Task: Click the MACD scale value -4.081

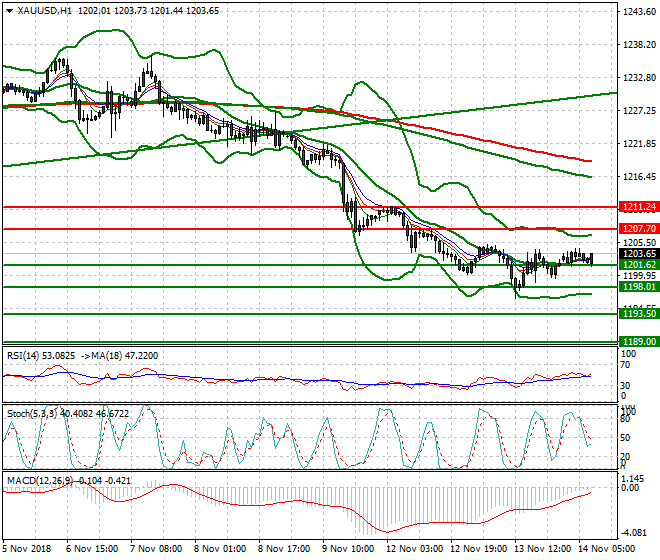Action: click(634, 533)
